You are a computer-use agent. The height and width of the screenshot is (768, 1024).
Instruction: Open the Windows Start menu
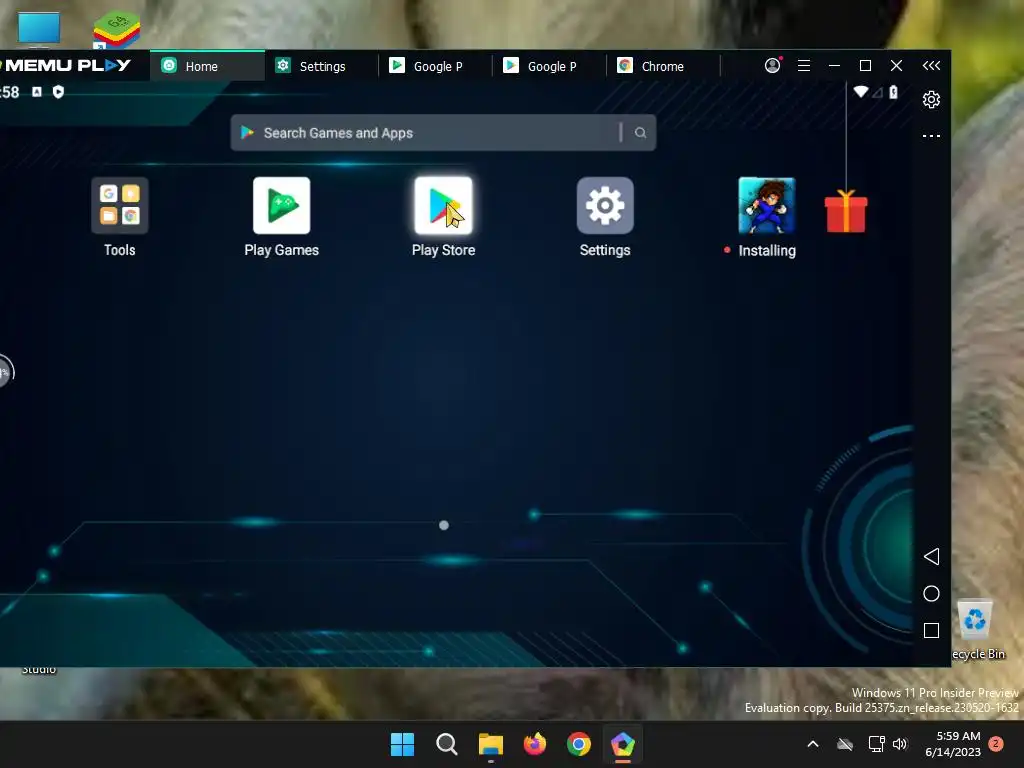(402, 744)
